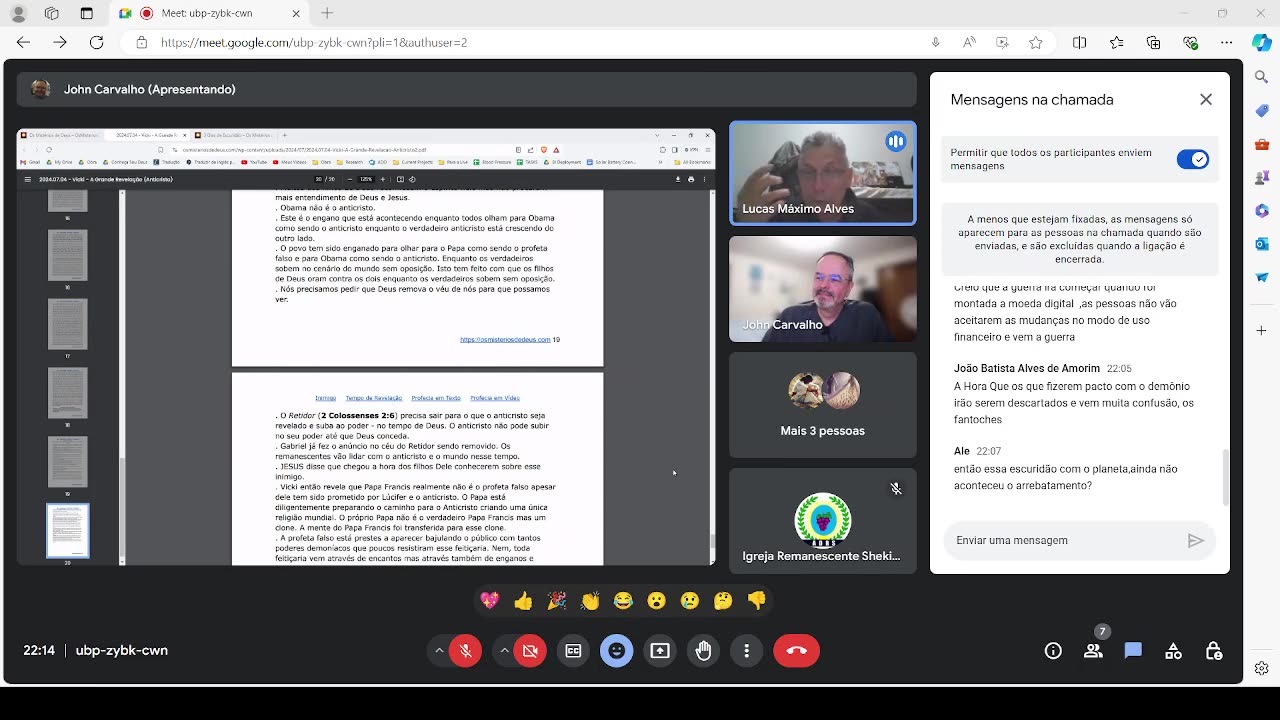Hide the emoji reactions bar

tap(617, 651)
